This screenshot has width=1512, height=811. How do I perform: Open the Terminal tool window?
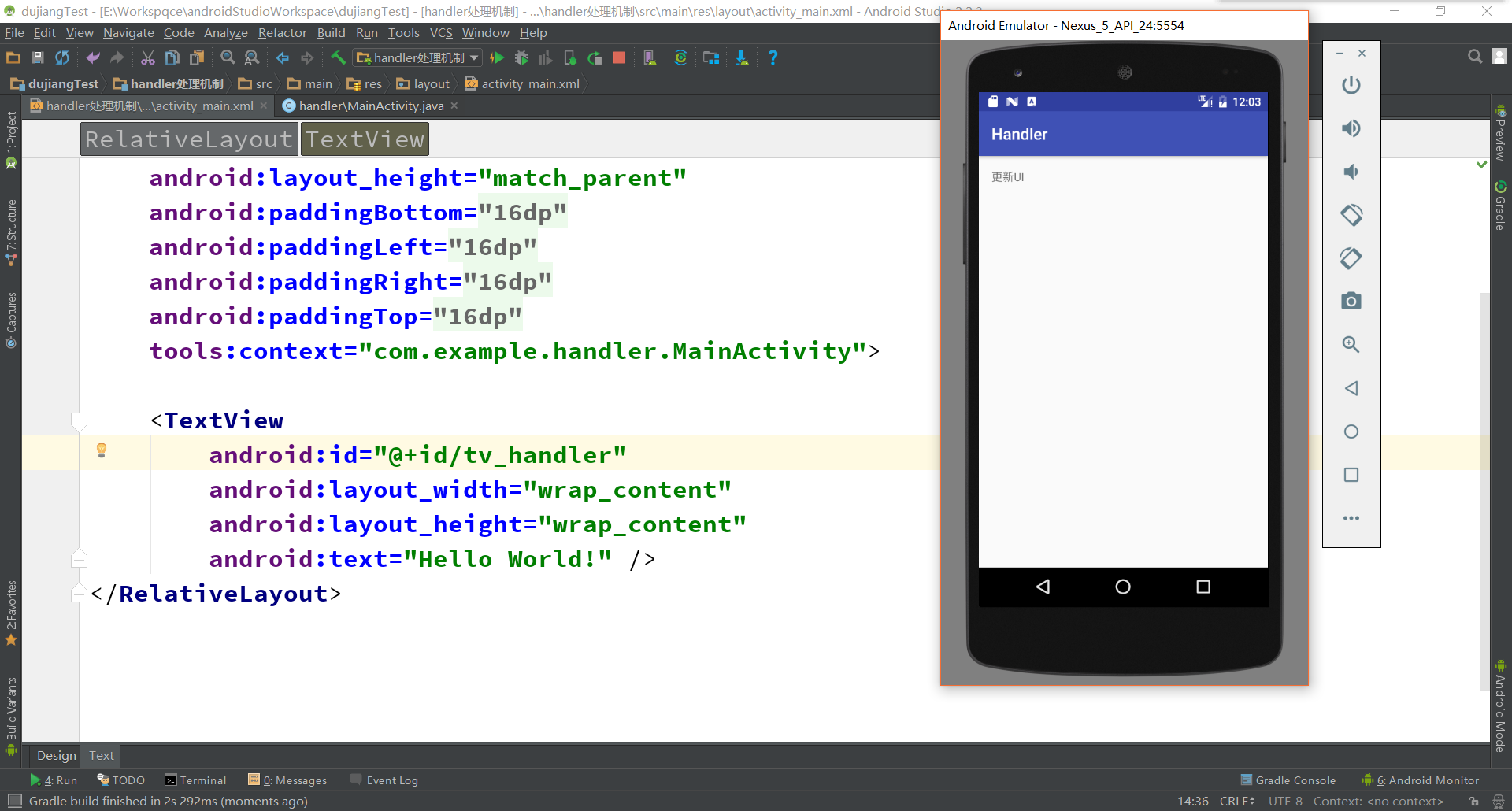pyautogui.click(x=195, y=780)
